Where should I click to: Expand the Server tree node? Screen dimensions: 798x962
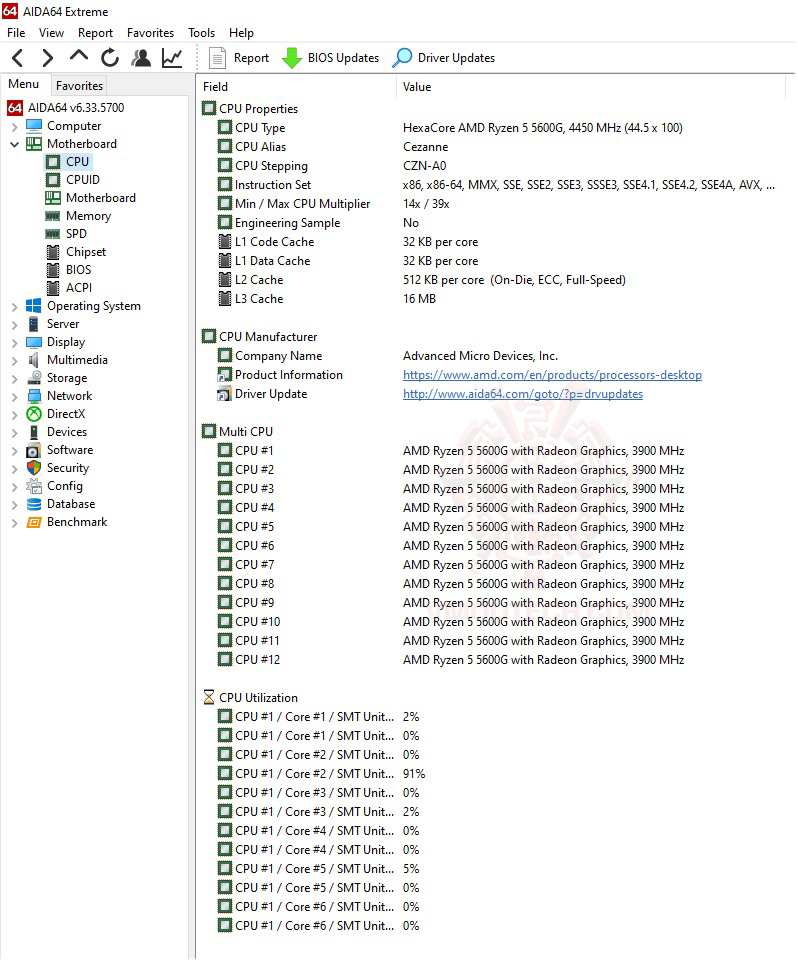click(15, 324)
